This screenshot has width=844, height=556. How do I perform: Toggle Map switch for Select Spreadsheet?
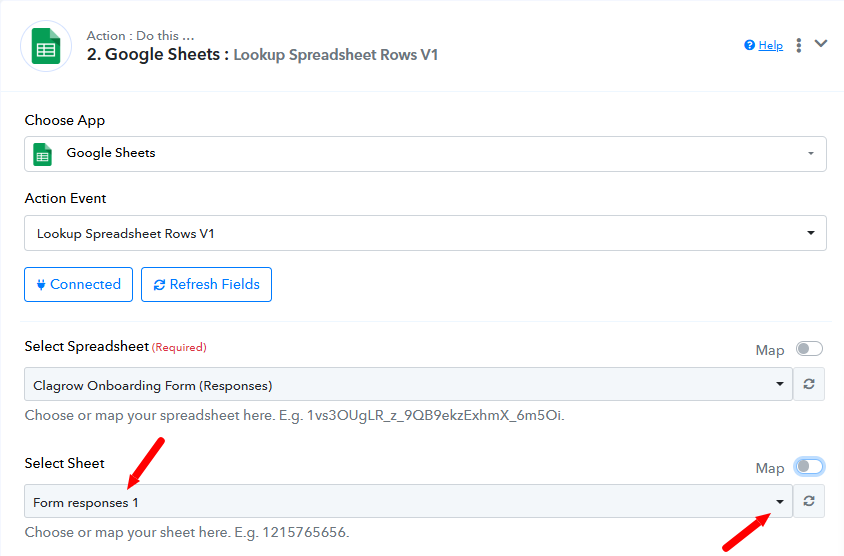pos(809,349)
